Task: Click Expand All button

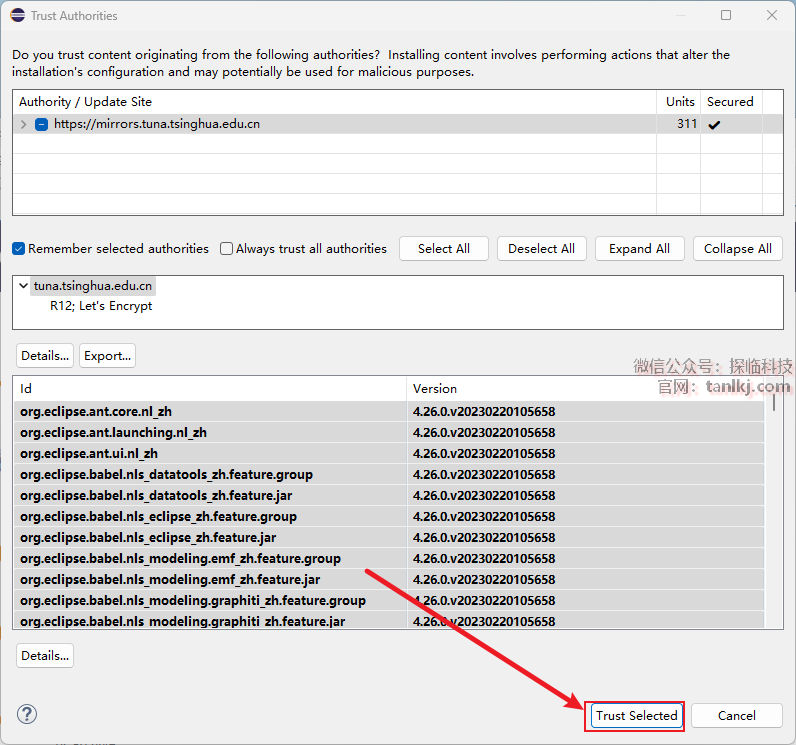Action: [x=639, y=249]
